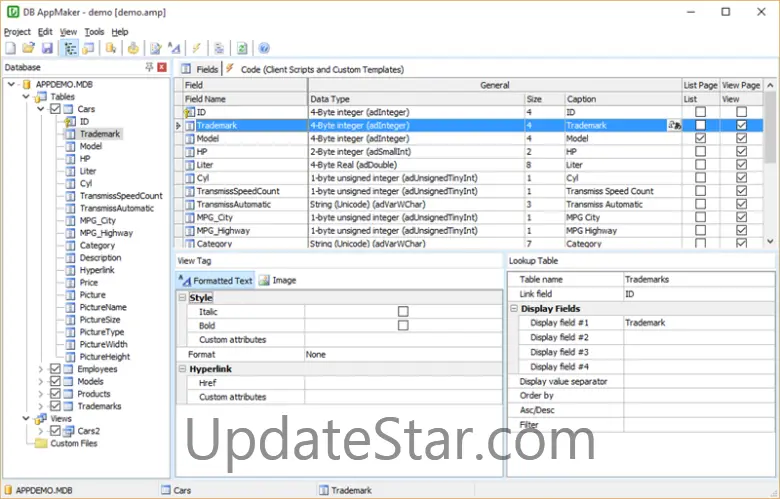The image size is (780, 499).
Task: Uncheck View checkbox for Cyl row
Action: (741, 178)
